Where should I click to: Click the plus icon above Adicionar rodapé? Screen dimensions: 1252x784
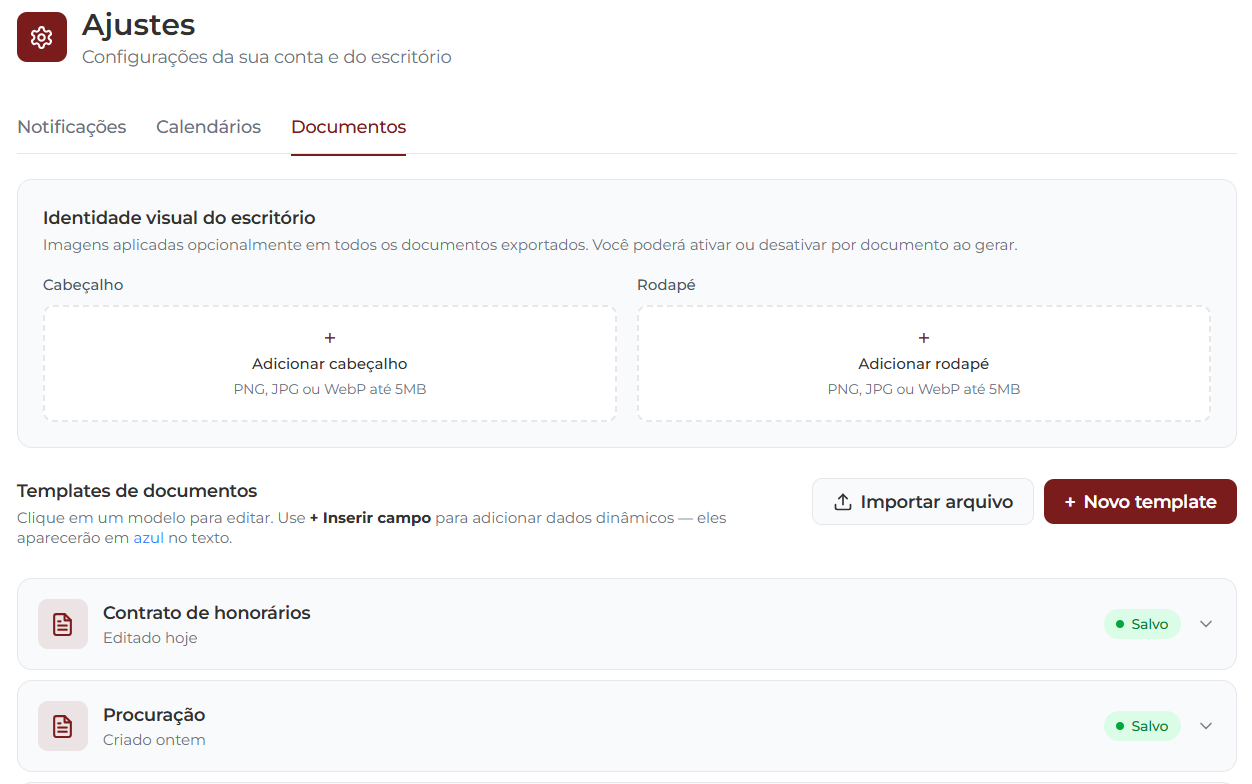click(924, 338)
